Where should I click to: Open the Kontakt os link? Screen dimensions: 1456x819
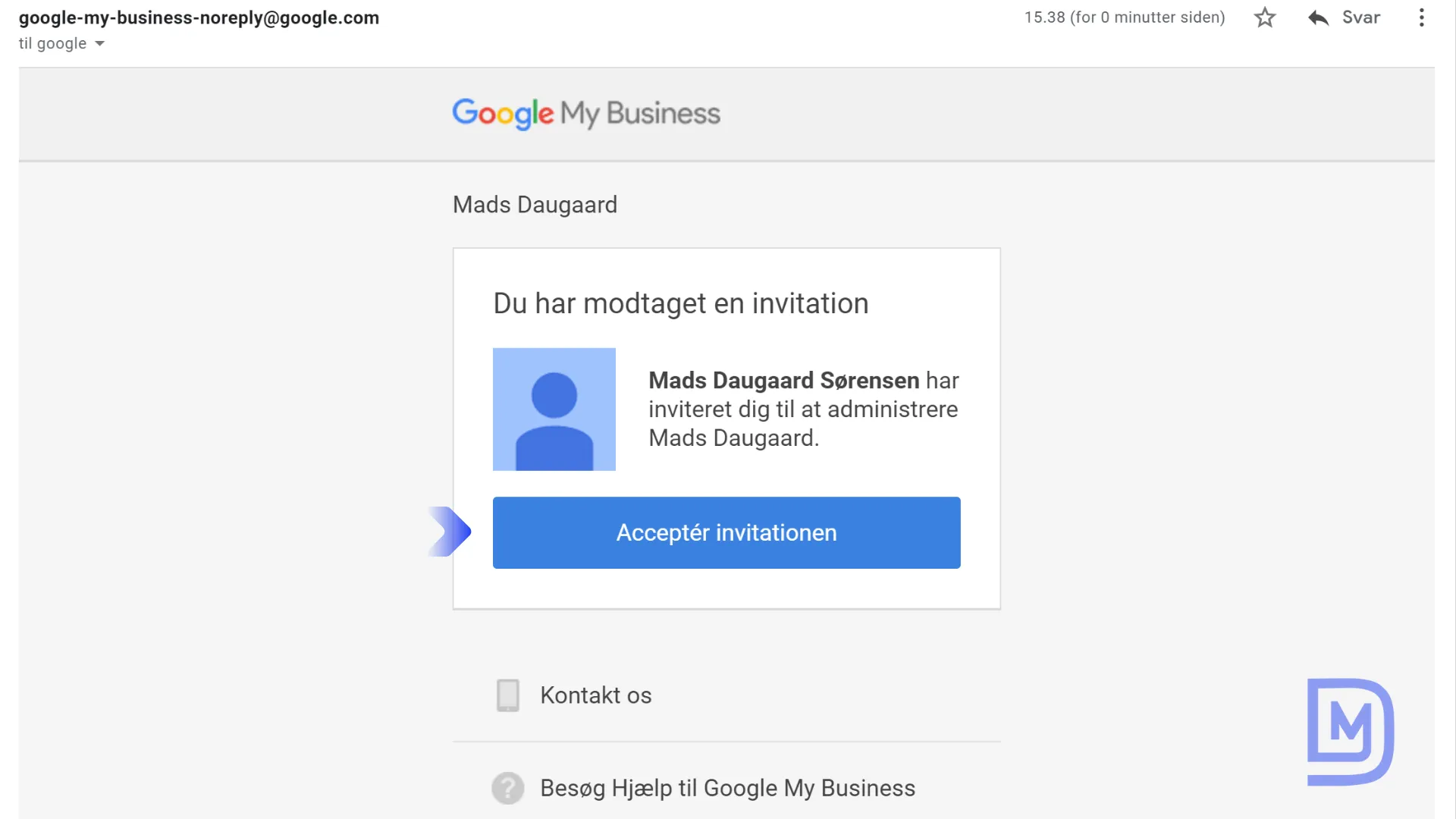tap(596, 695)
